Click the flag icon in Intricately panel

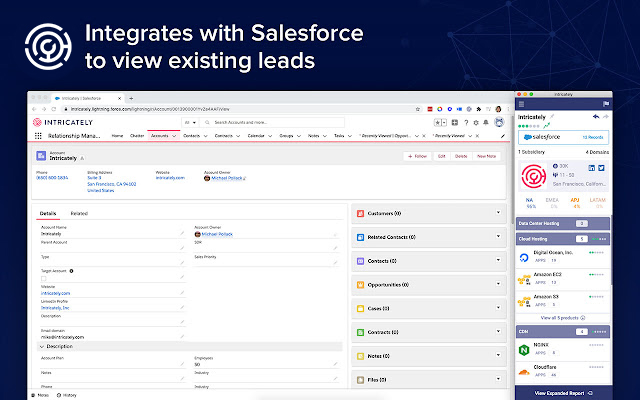605,103
